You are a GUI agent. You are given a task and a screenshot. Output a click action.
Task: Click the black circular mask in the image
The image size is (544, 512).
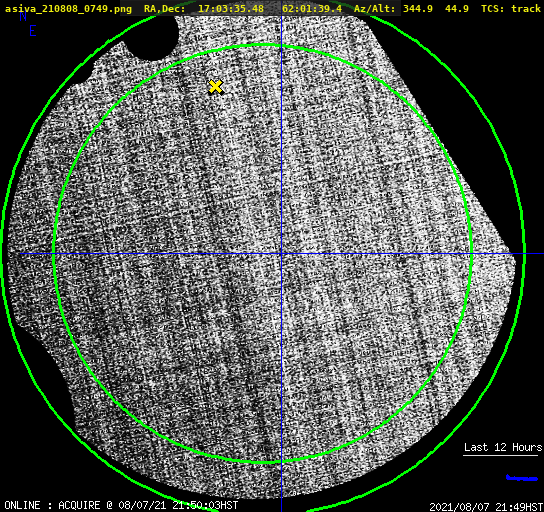153,37
